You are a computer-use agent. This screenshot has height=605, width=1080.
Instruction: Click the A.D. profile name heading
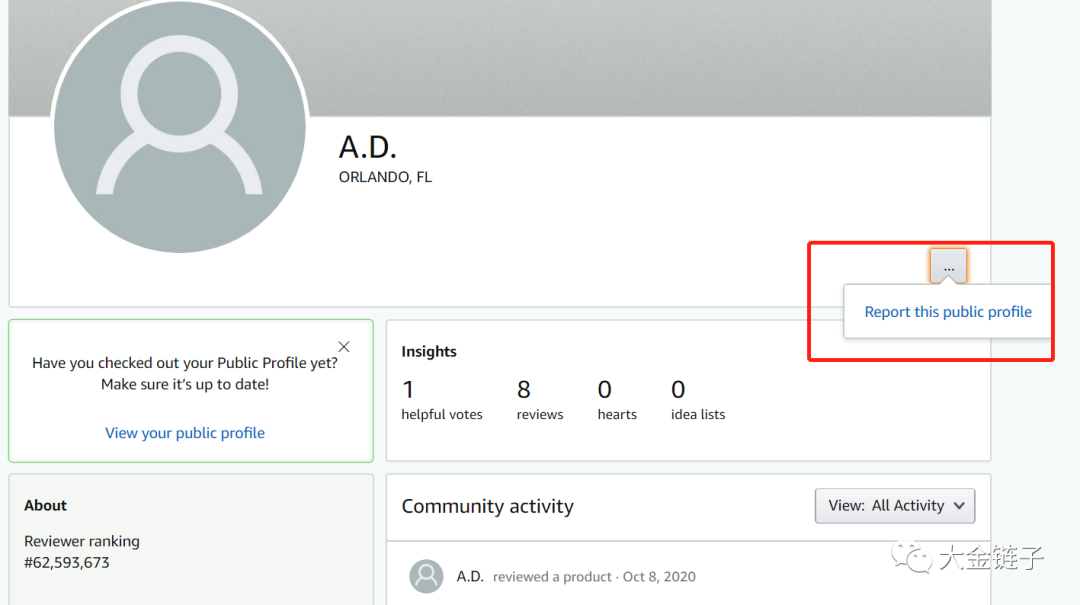368,147
